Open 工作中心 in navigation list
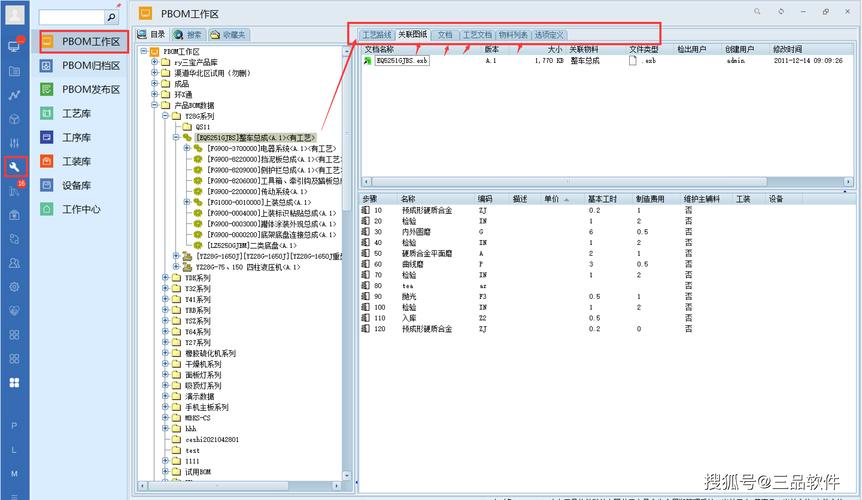The image size is (862, 500). tap(70, 209)
